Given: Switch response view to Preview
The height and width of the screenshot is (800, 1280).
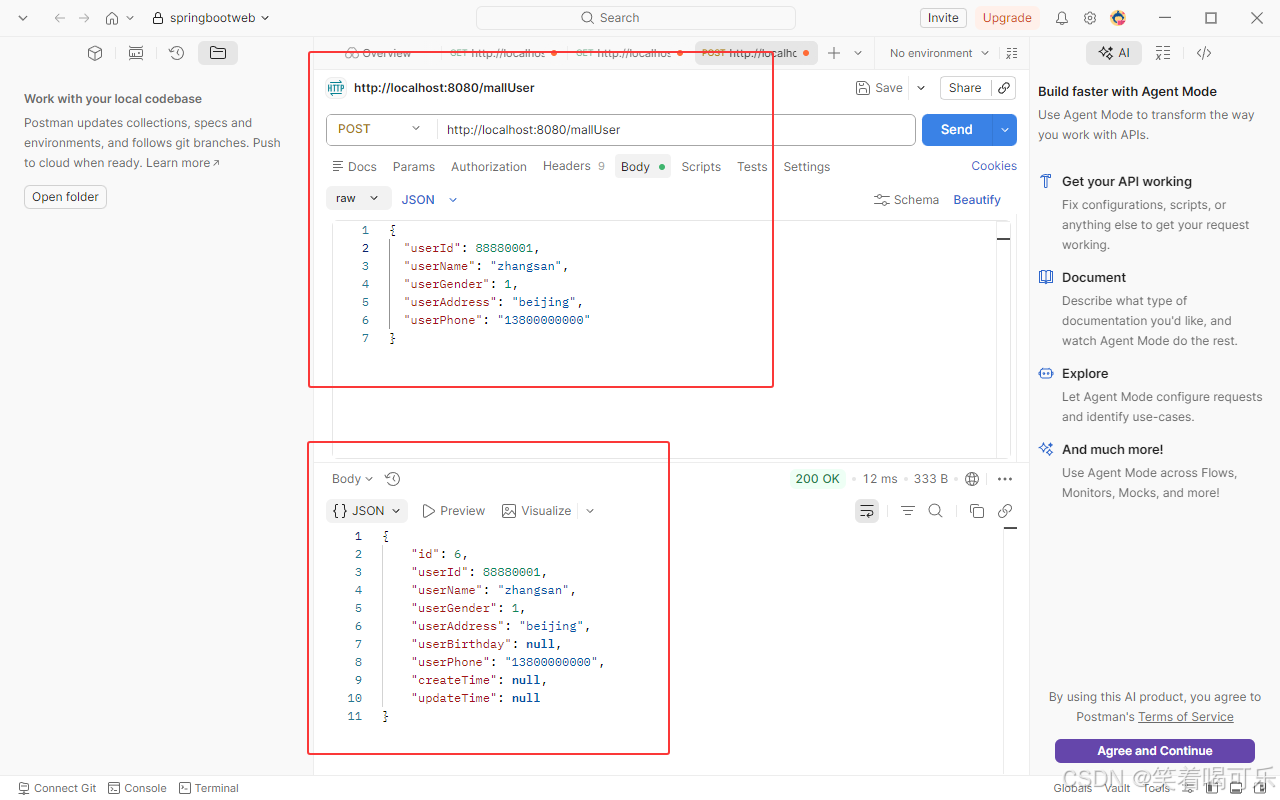Looking at the screenshot, I should (454, 511).
